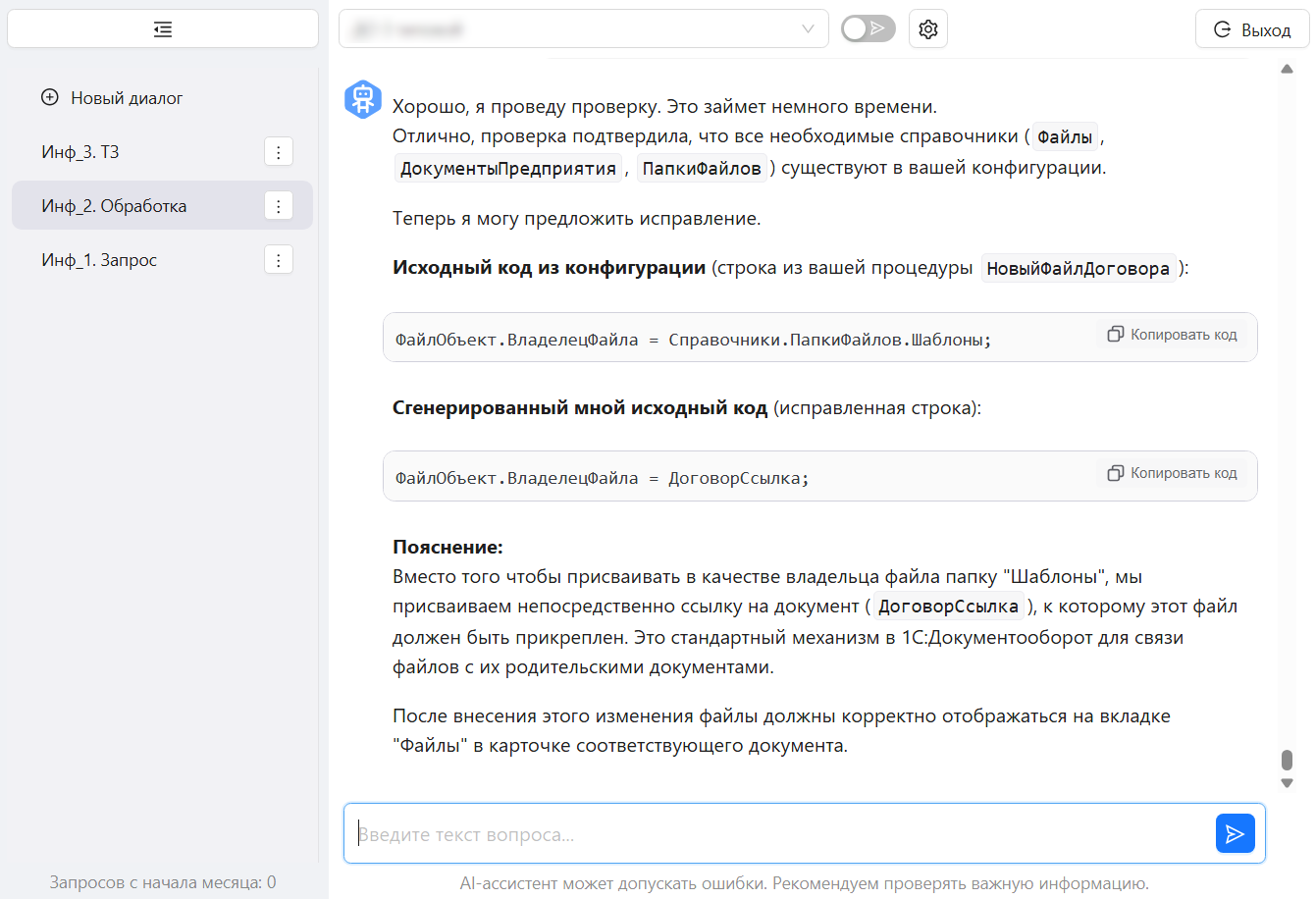Open the three-dot menu for Инф_3. ТЗ
The image size is (1316, 899).
tap(279, 151)
